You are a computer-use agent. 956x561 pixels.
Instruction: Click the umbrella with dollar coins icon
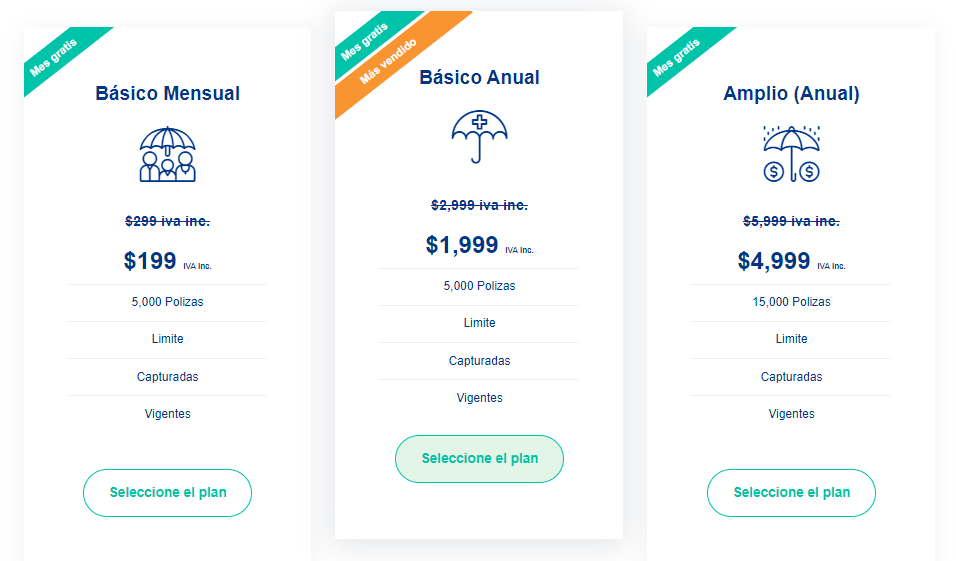pyautogui.click(x=791, y=154)
